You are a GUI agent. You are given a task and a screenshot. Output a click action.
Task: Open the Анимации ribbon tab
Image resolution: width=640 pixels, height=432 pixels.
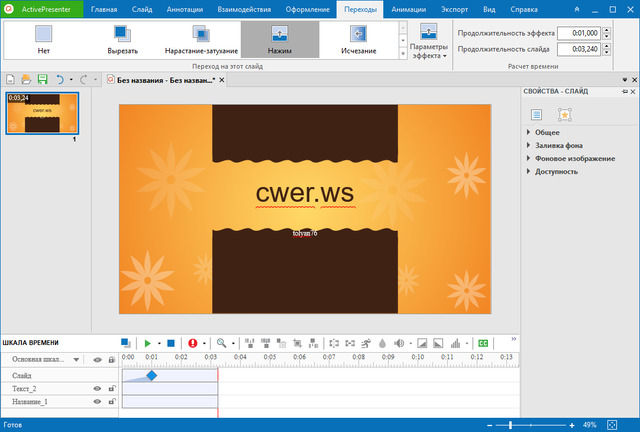coord(412,9)
